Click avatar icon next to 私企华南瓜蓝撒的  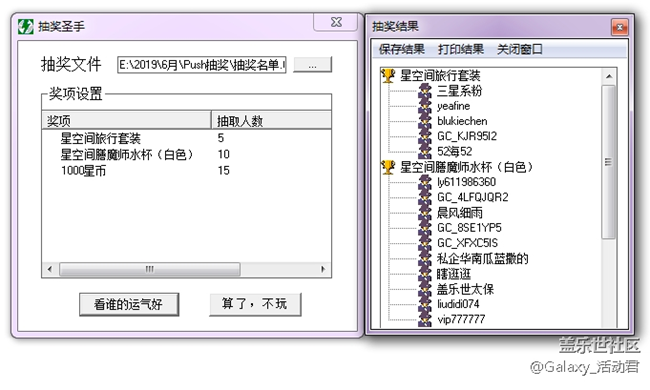[x=425, y=258]
